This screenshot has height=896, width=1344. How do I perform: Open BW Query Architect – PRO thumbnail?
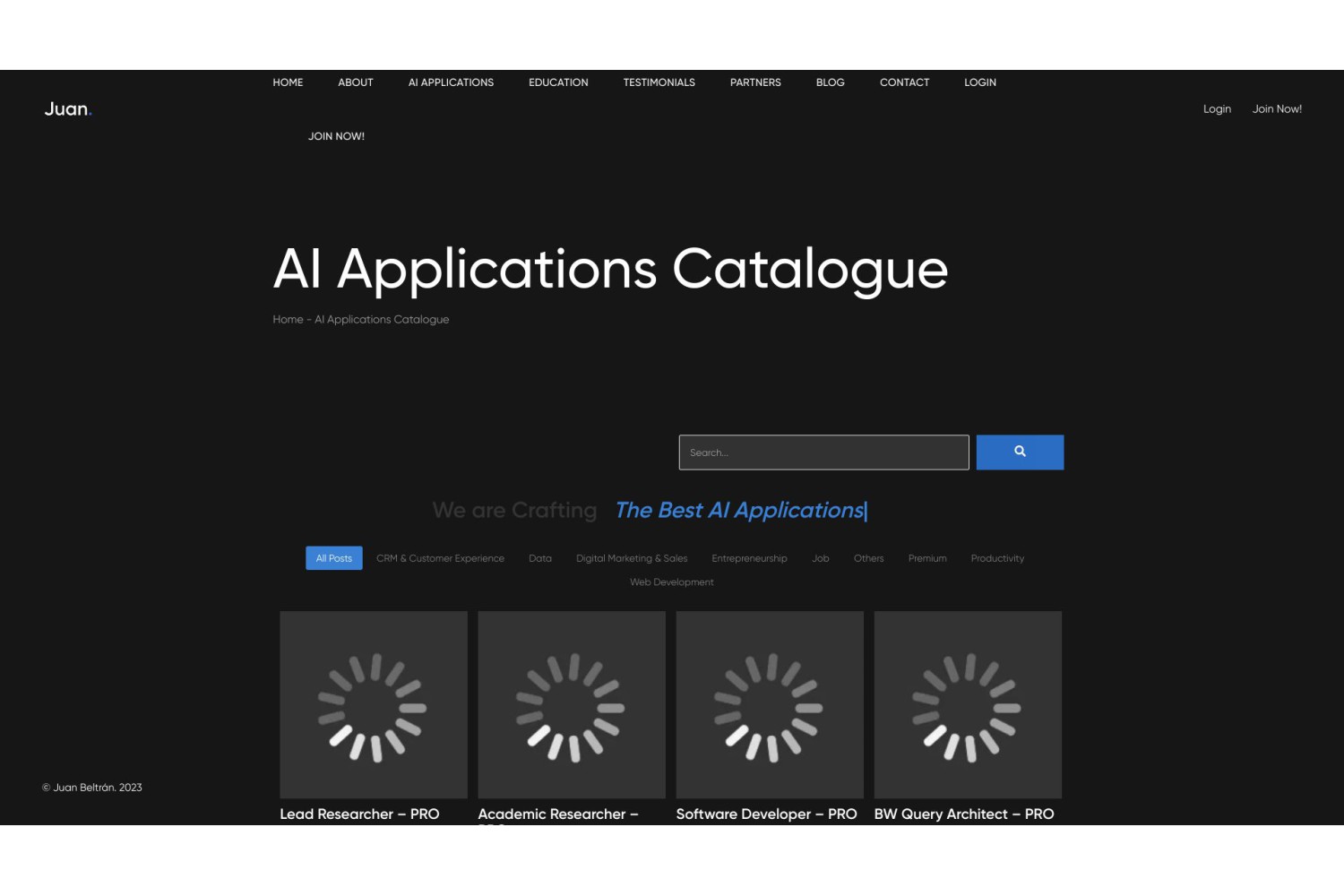(x=968, y=705)
